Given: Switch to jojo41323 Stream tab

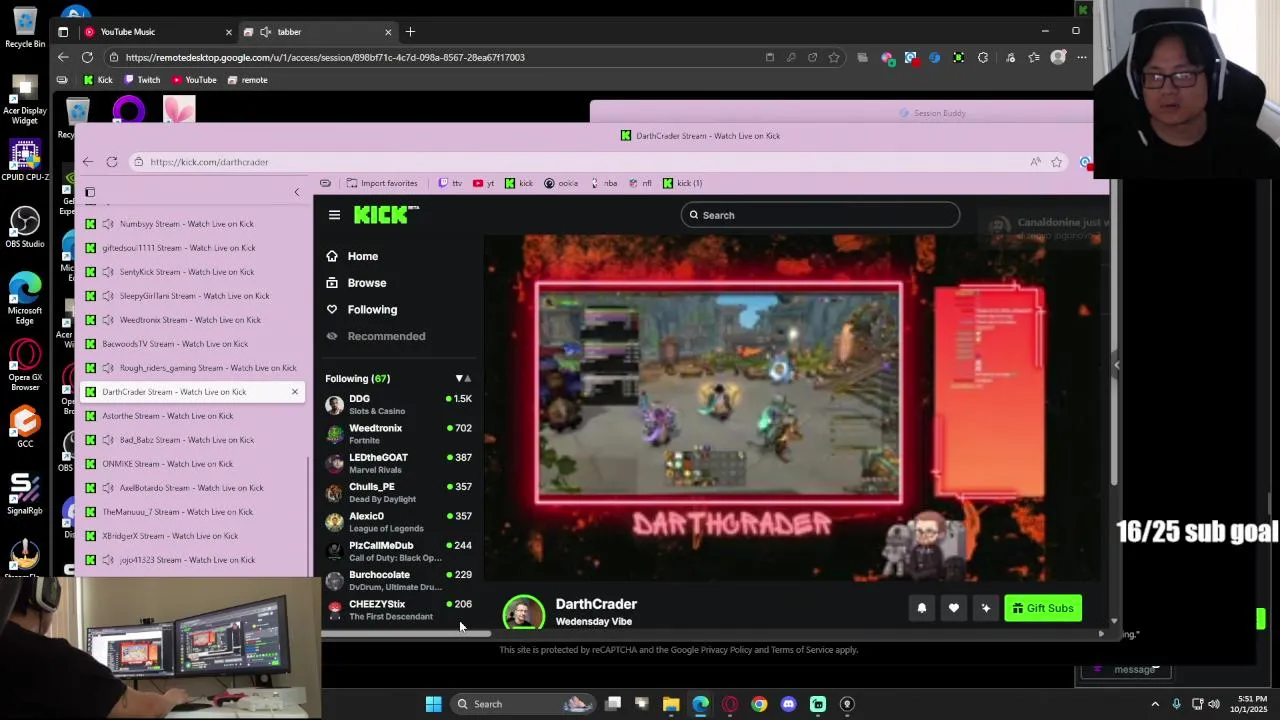Looking at the screenshot, I should pyautogui.click(x=190, y=560).
